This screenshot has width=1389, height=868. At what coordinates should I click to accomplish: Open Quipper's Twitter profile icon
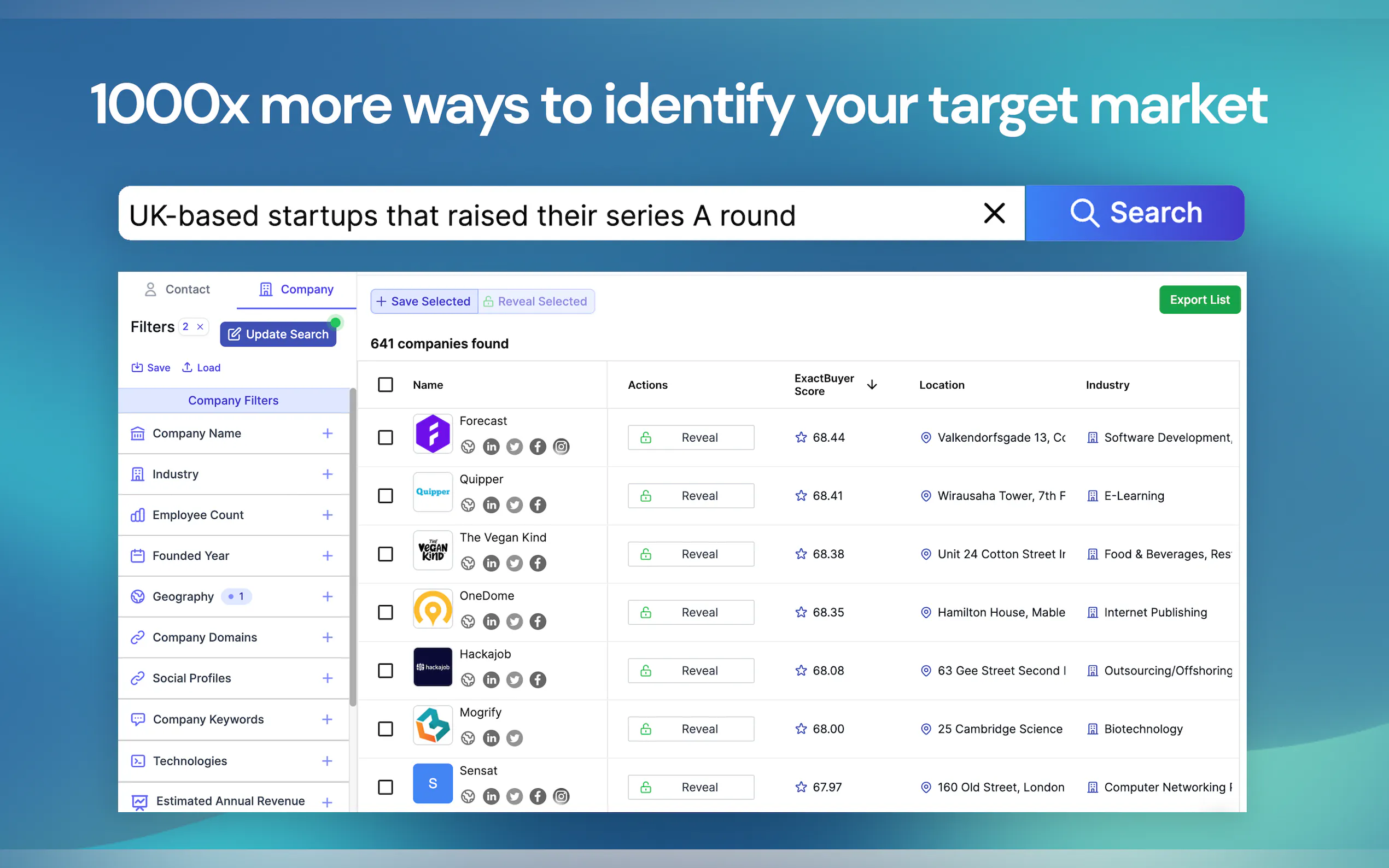tap(515, 505)
